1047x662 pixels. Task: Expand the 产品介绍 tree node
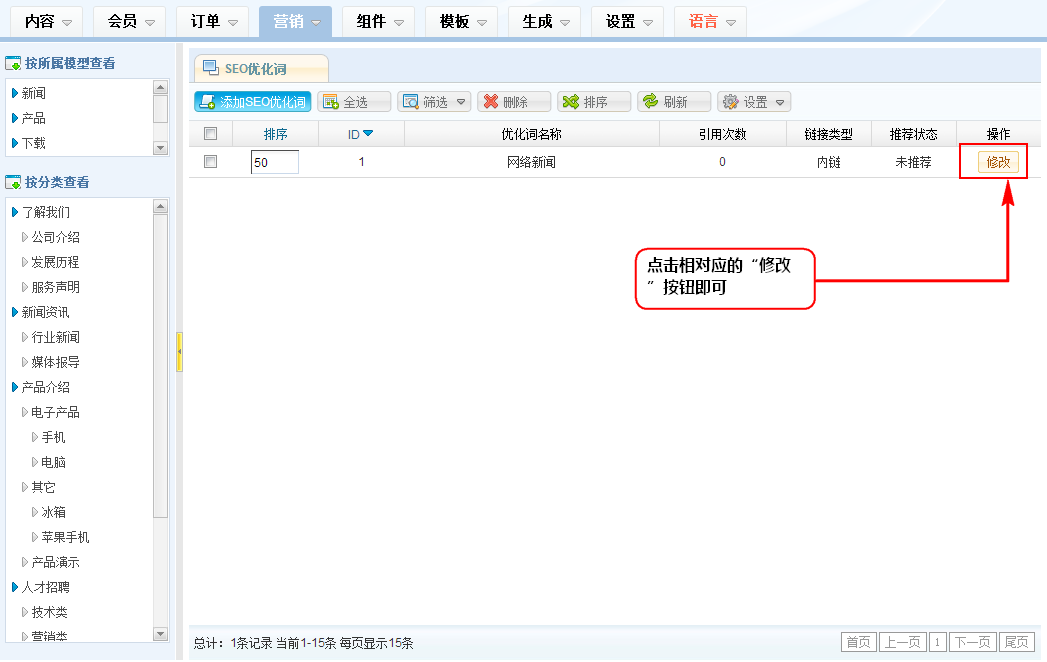click(x=15, y=387)
